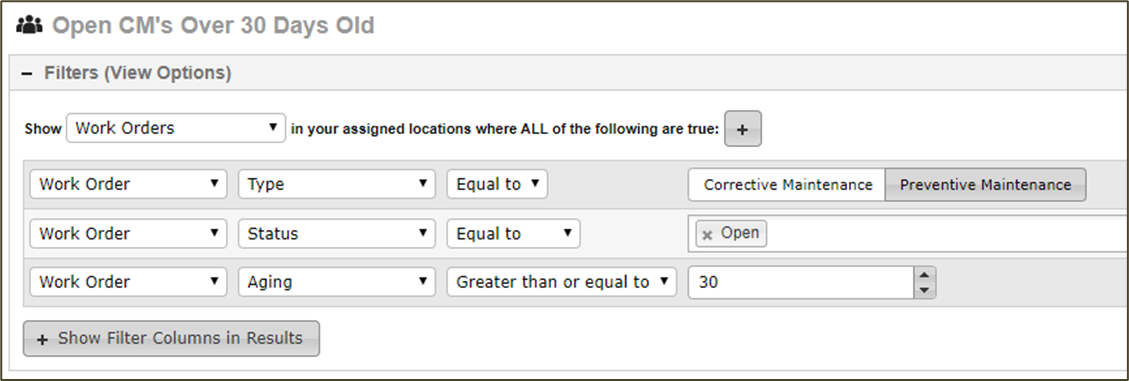
Task: Click the aging value field showing 30
Action: pos(802,282)
